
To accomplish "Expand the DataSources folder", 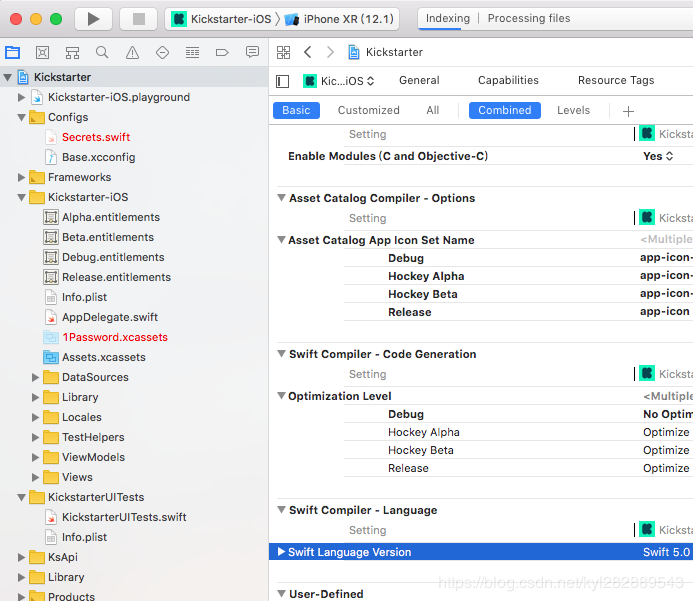I will pyautogui.click(x=35, y=377).
